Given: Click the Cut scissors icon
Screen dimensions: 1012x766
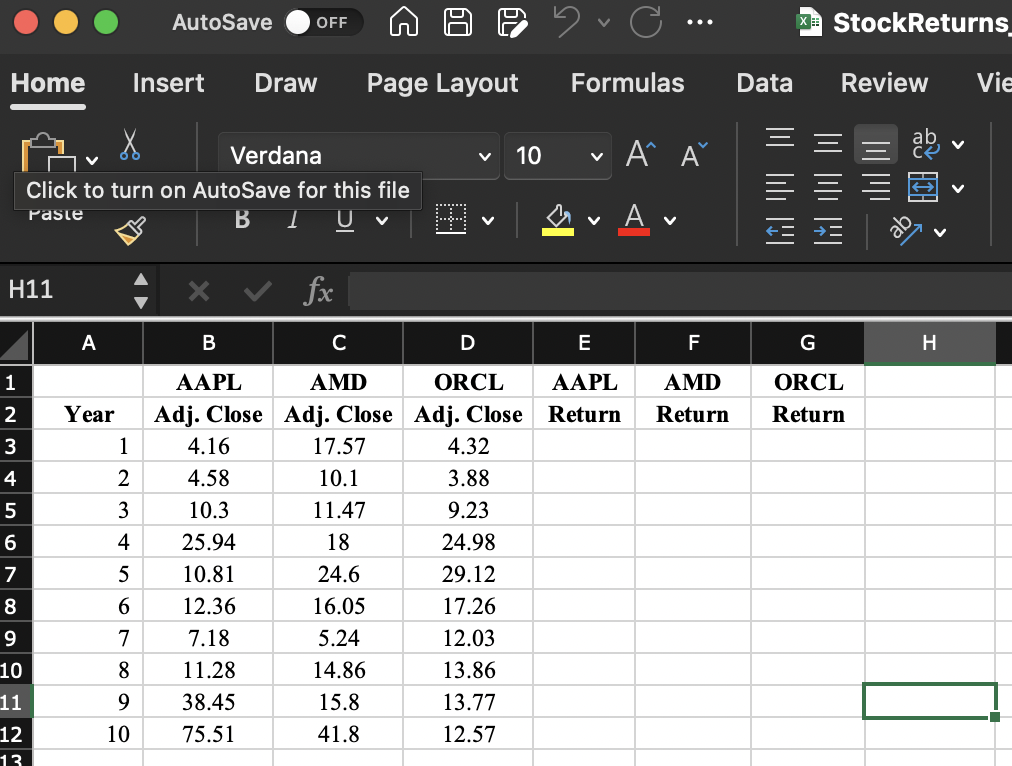Looking at the screenshot, I should pyautogui.click(x=130, y=145).
